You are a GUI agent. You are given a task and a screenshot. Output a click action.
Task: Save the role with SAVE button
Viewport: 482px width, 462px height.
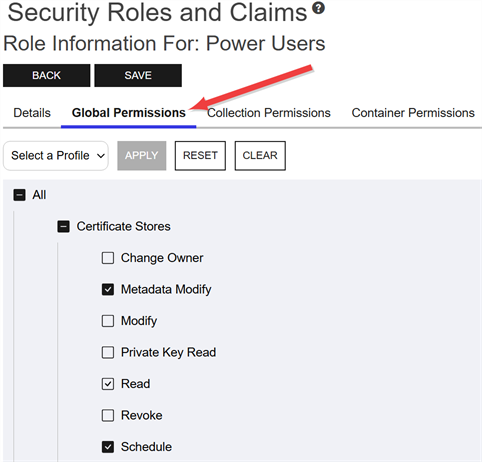(138, 76)
